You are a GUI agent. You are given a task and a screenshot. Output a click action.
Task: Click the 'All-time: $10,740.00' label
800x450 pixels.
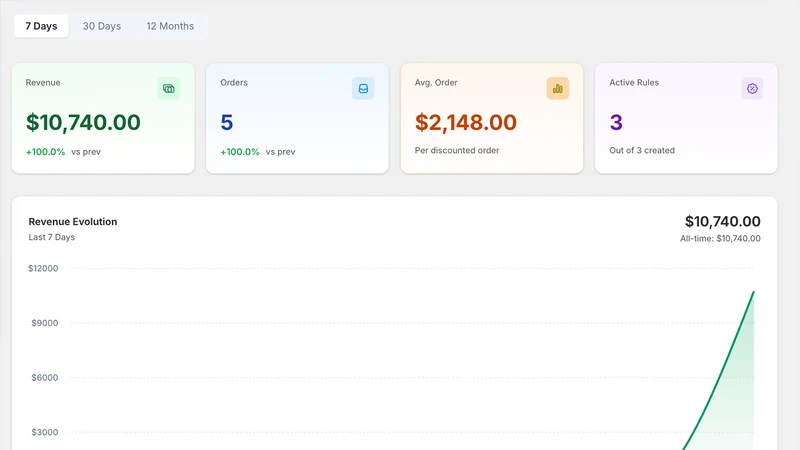pos(720,238)
